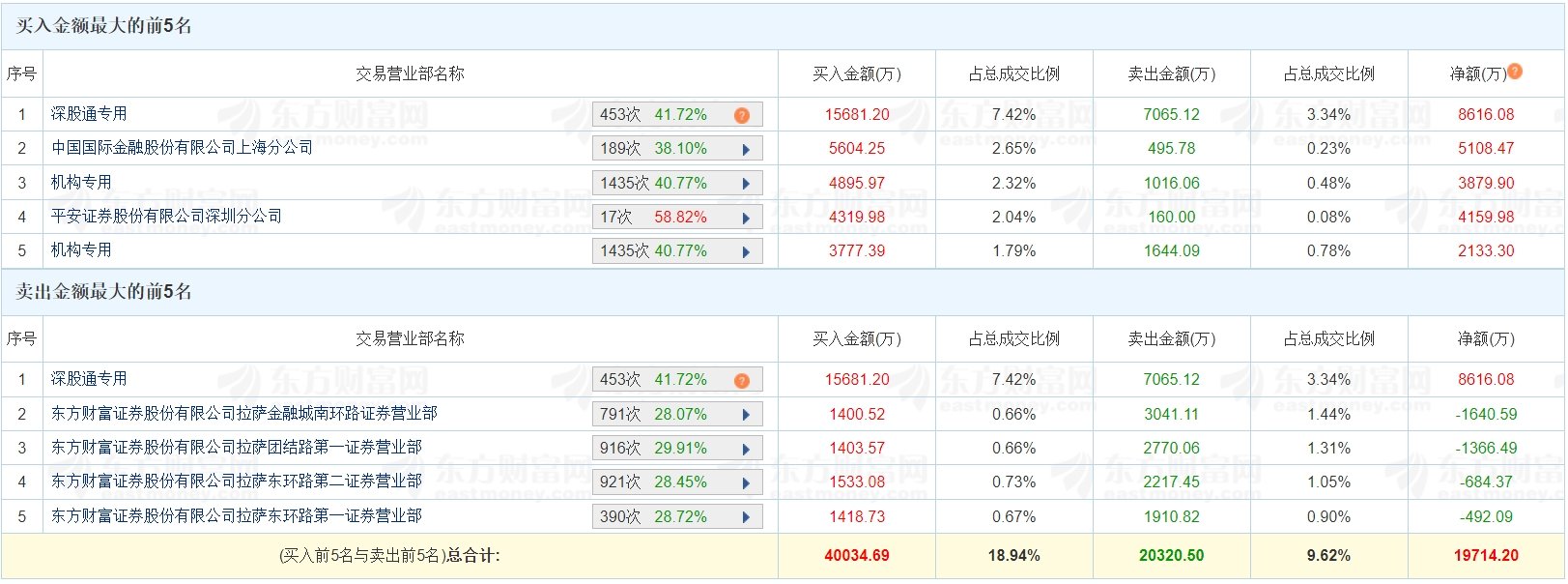Click sell amount 1644.09
This screenshot has height=584, width=1568.
(1172, 250)
